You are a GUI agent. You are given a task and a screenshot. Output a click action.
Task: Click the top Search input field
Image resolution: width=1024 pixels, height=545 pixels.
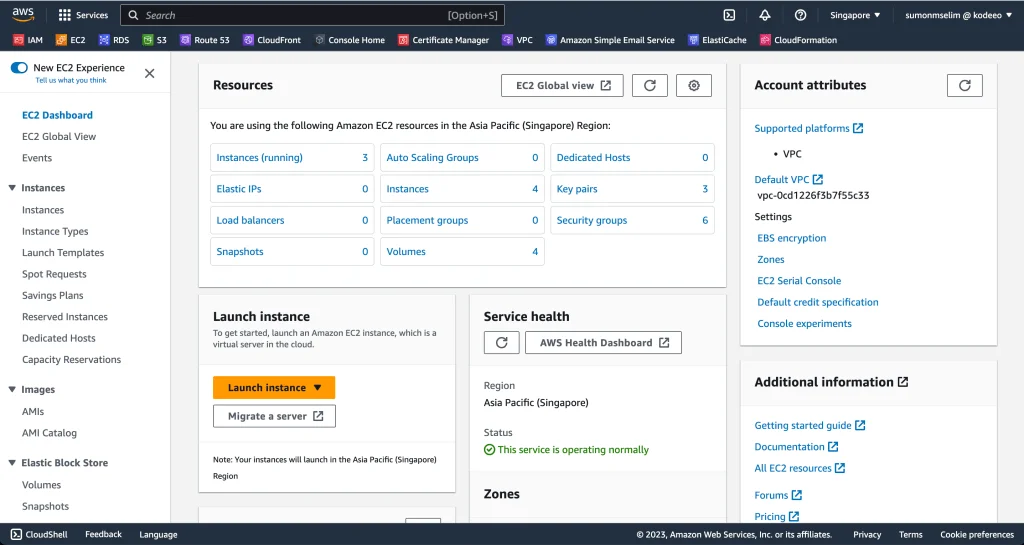coord(312,15)
